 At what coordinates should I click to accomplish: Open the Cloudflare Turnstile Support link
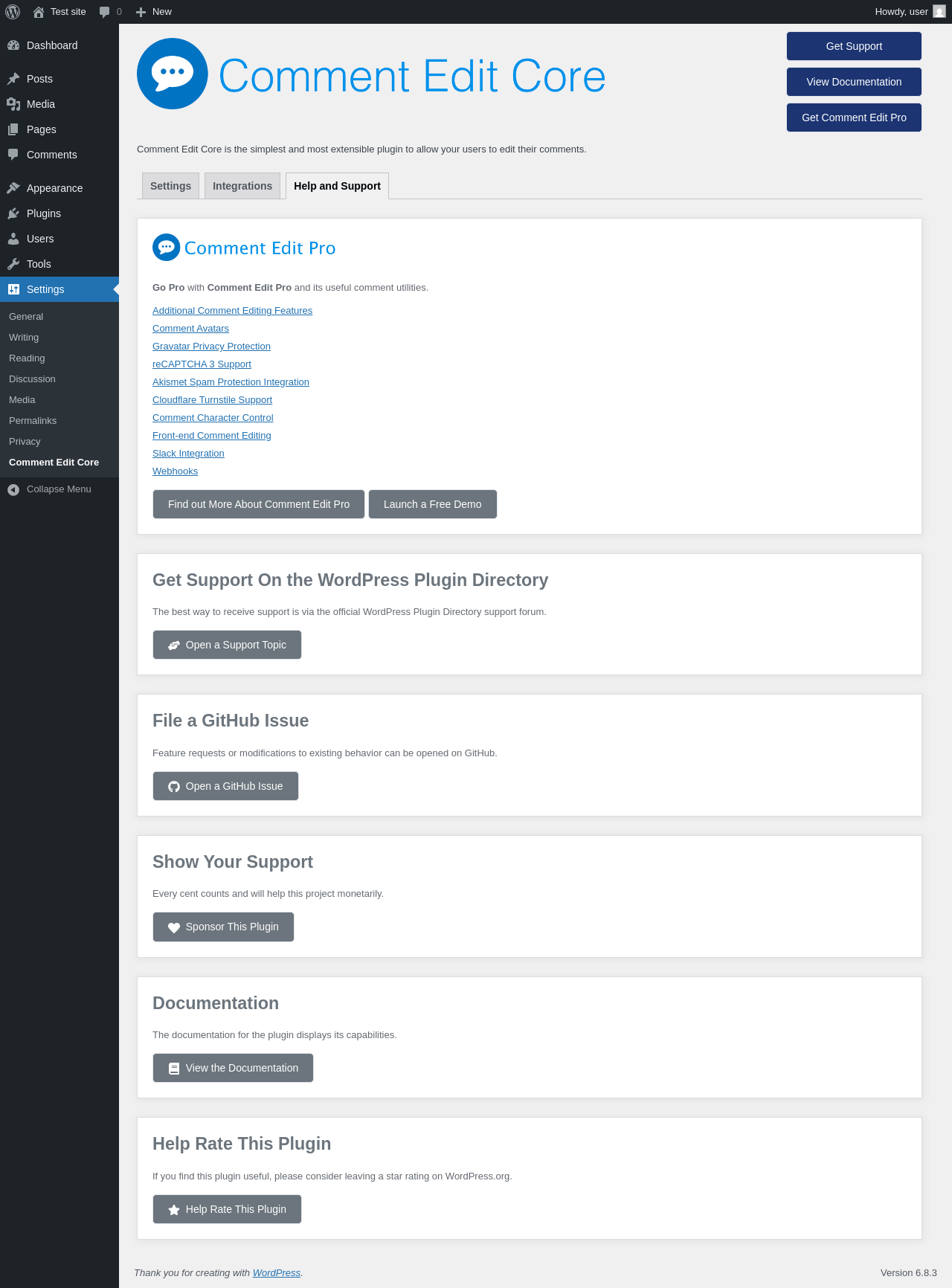point(212,400)
